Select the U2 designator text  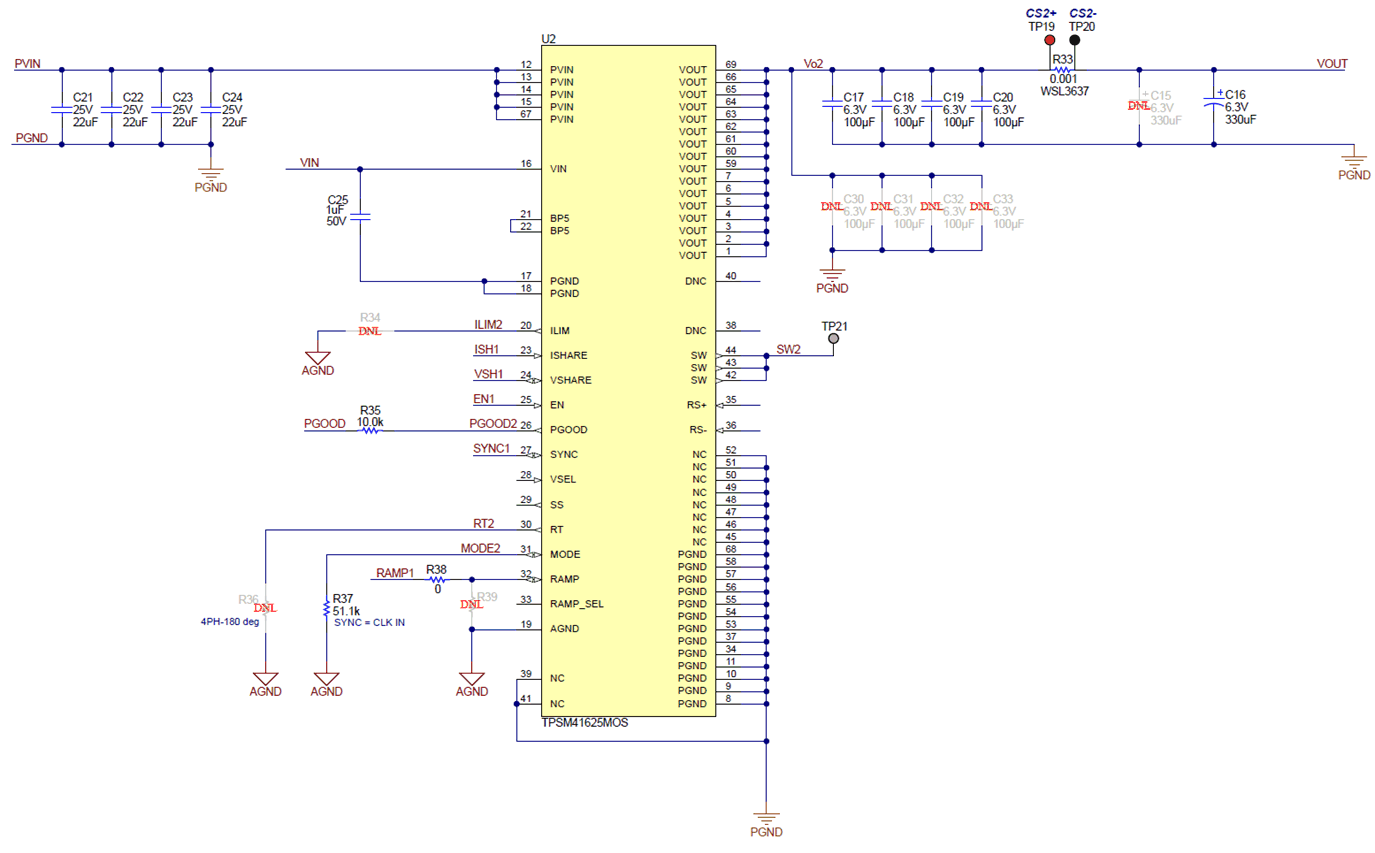tap(548, 38)
